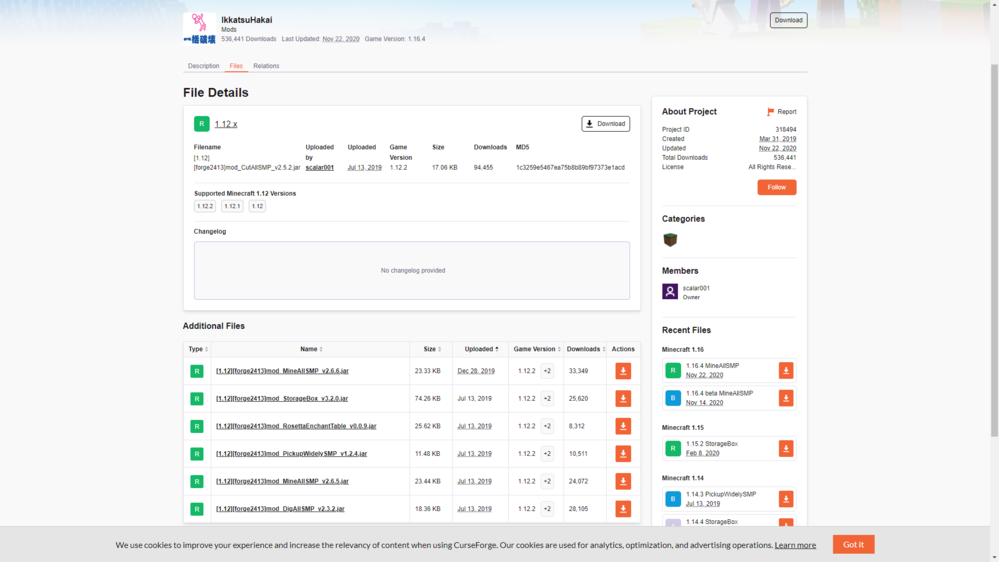Select the 1.12.2 supported version tag
This screenshot has width=999, height=562.
(205, 206)
